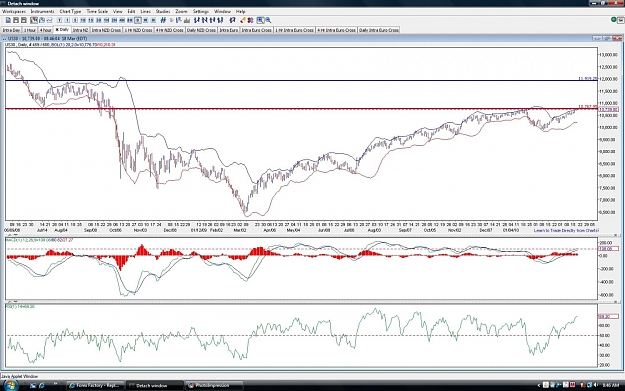Open the Settings menu

coord(201,11)
